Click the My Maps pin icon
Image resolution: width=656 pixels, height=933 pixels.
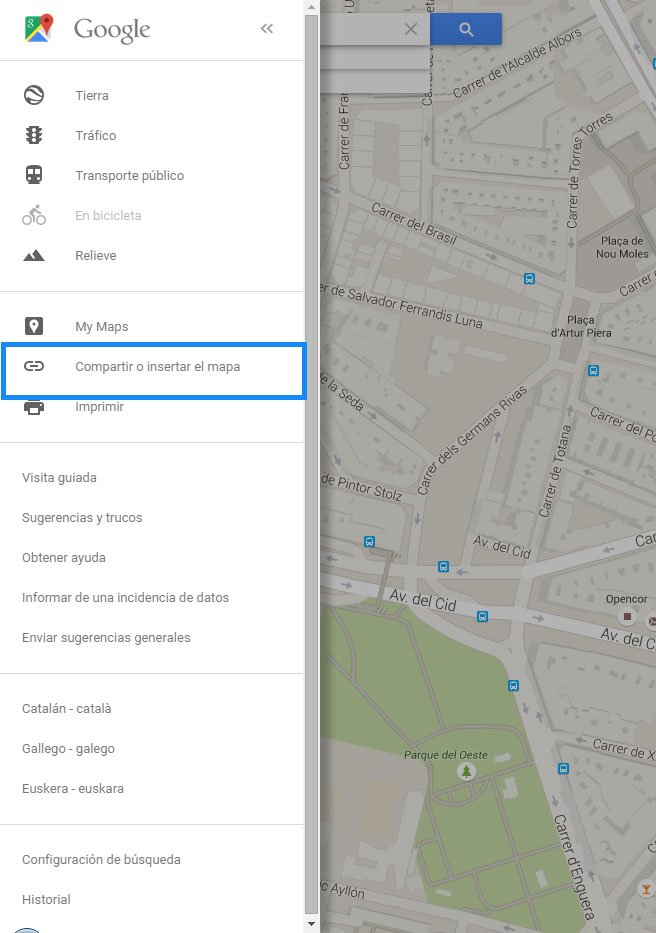click(x=34, y=327)
